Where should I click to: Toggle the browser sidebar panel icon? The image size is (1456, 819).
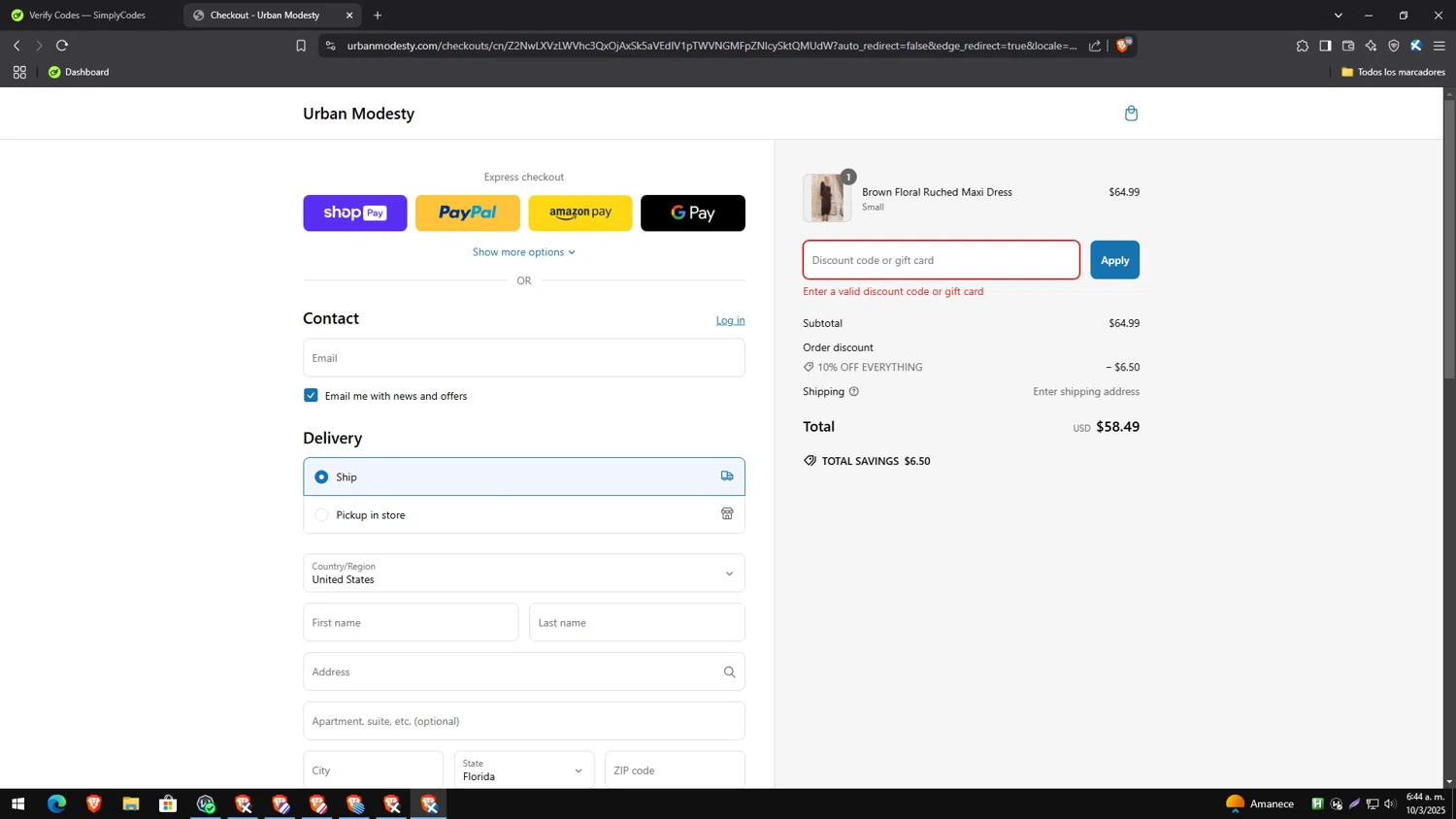tap(1325, 46)
